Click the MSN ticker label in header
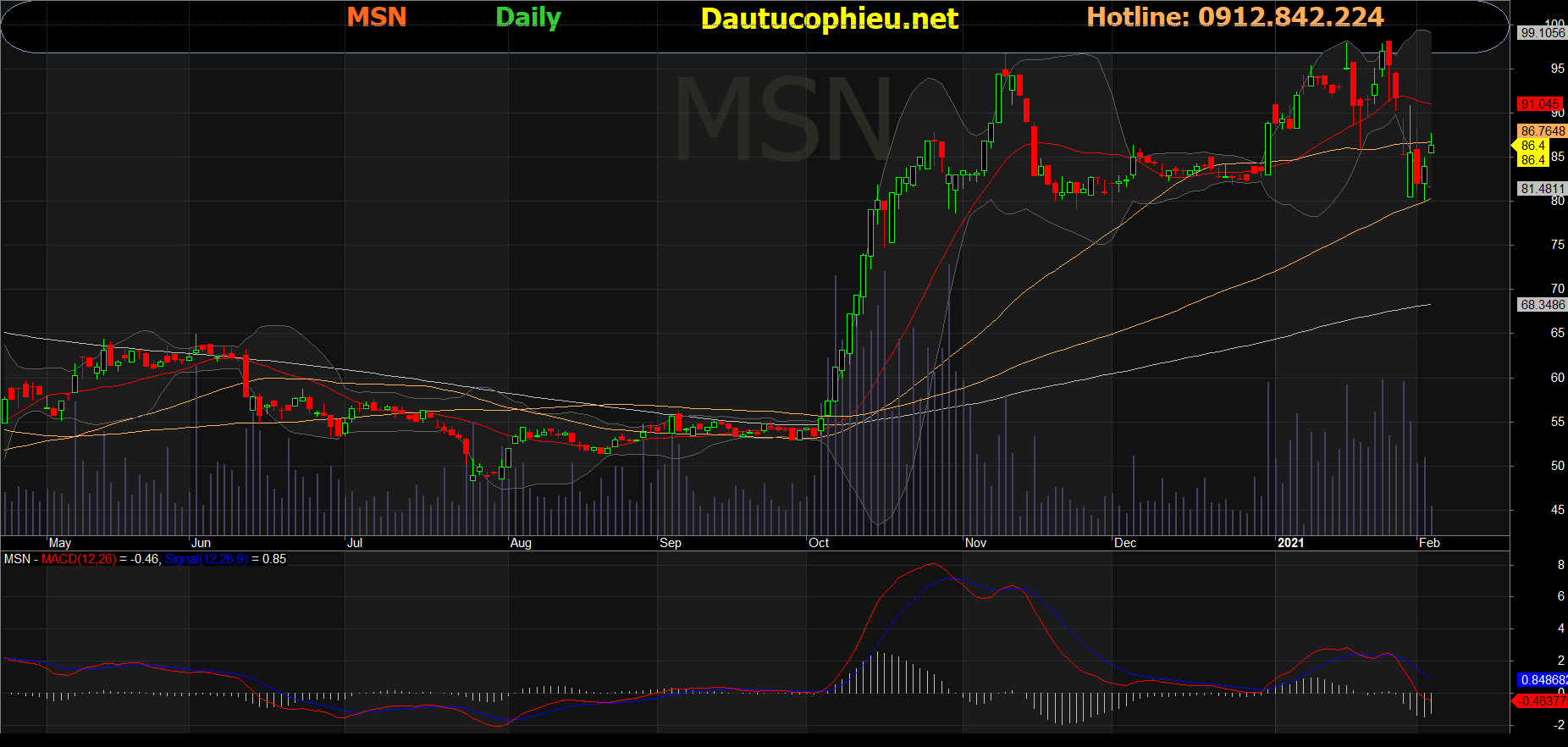 (x=377, y=17)
